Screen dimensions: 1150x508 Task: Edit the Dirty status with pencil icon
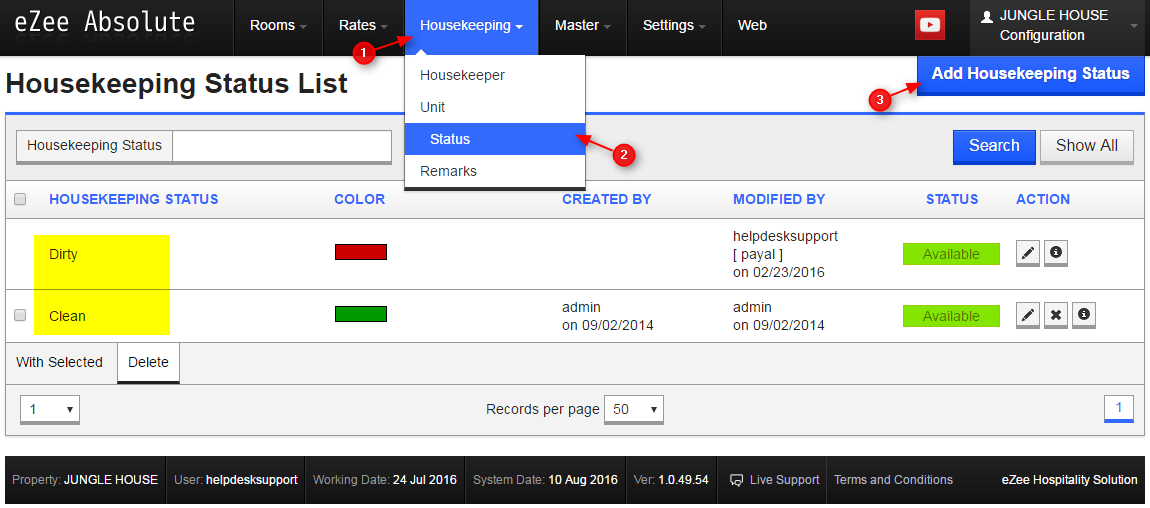pyautogui.click(x=1028, y=253)
